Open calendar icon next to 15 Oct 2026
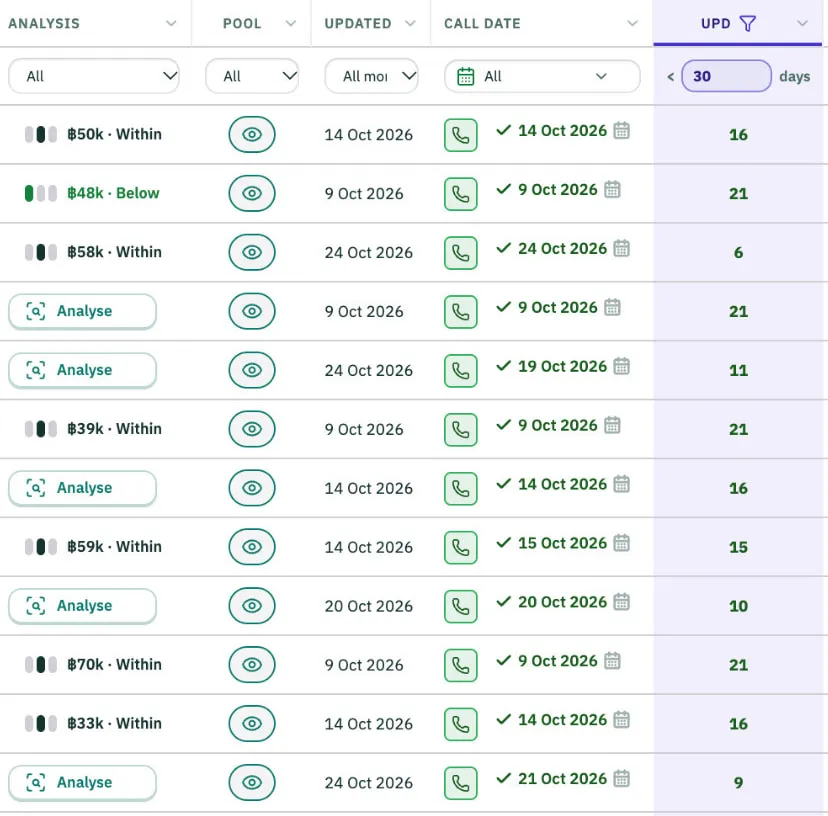828x816 pixels. click(622, 542)
